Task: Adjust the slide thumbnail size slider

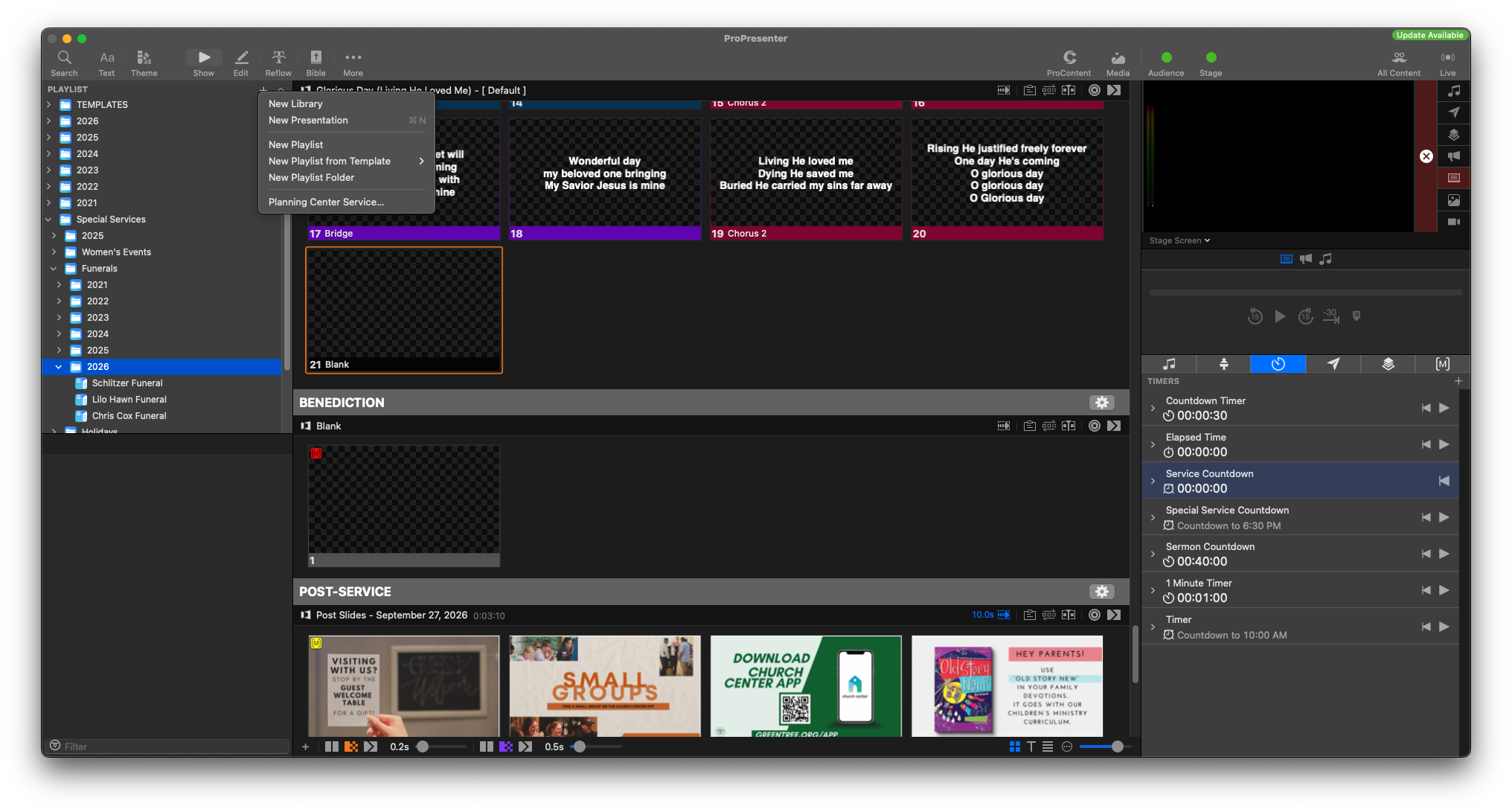Action: (1117, 747)
